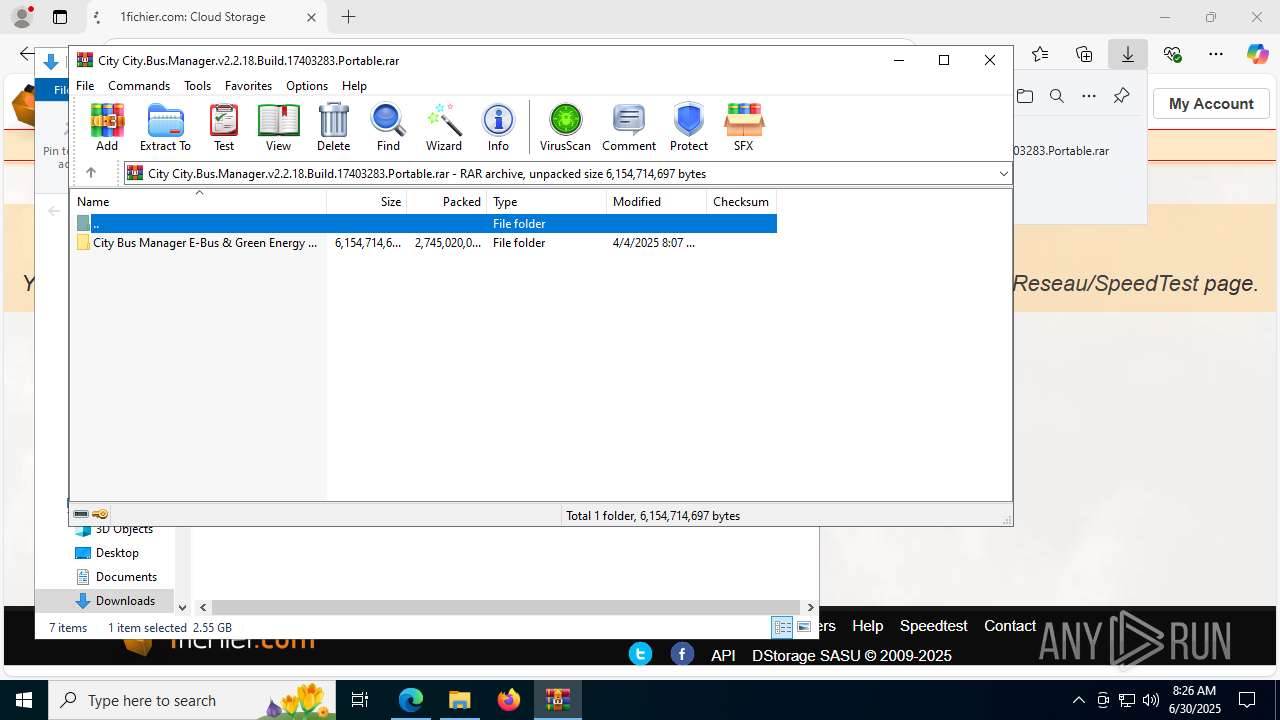
Task: Open the Favorites menu
Action: [x=248, y=85]
